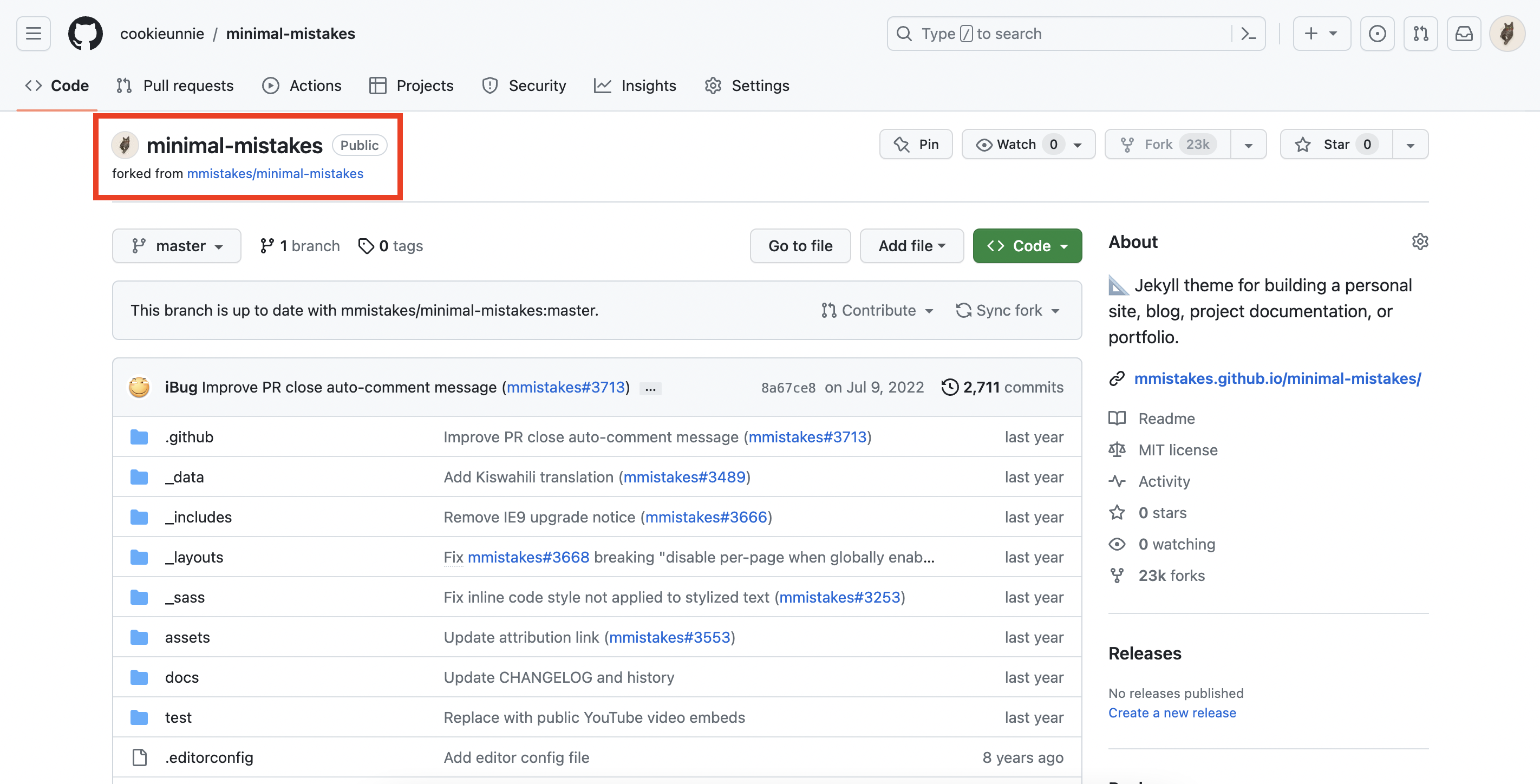
Task: Expand the Star lists dropdown arrow
Action: (1410, 144)
